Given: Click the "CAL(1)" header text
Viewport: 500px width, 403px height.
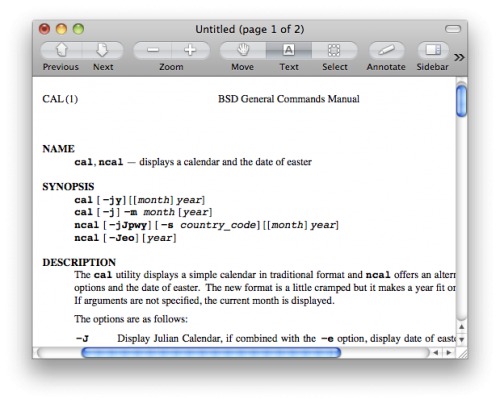Looking at the screenshot, I should tap(60, 99).
